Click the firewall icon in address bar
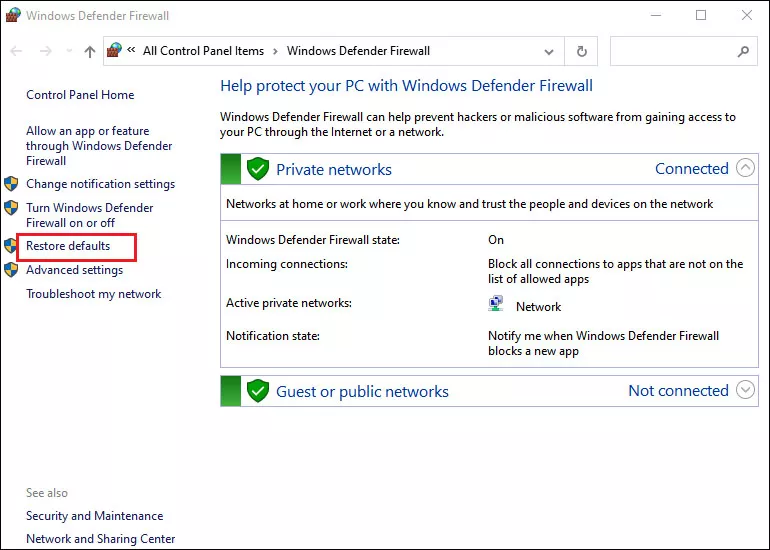Image resolution: width=770 pixels, height=550 pixels. [114, 50]
